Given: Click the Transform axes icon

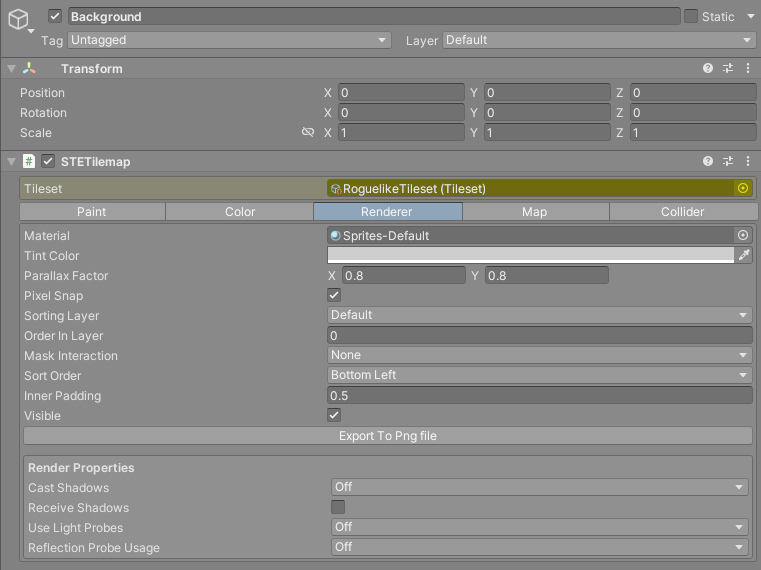Looking at the screenshot, I should [x=29, y=68].
